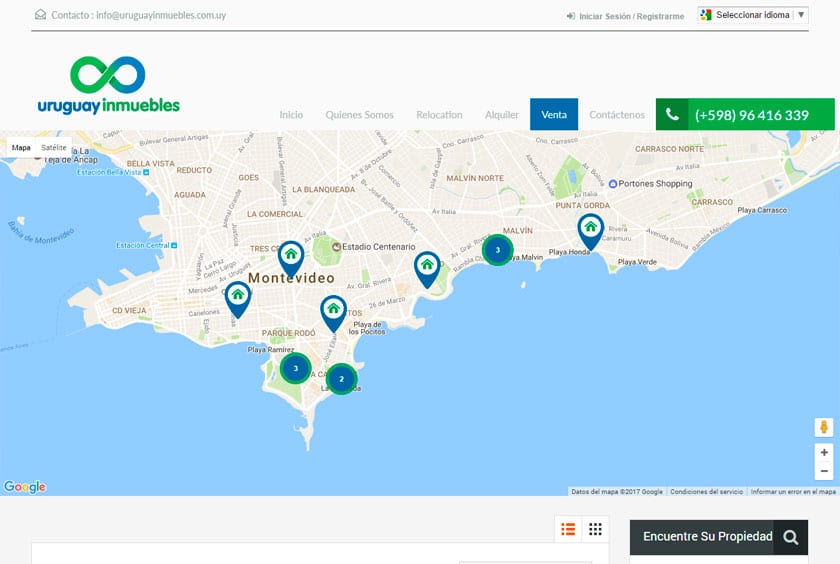Click the CD VIEJA neighborhood label
This screenshot has height=564, width=840.
(x=129, y=311)
